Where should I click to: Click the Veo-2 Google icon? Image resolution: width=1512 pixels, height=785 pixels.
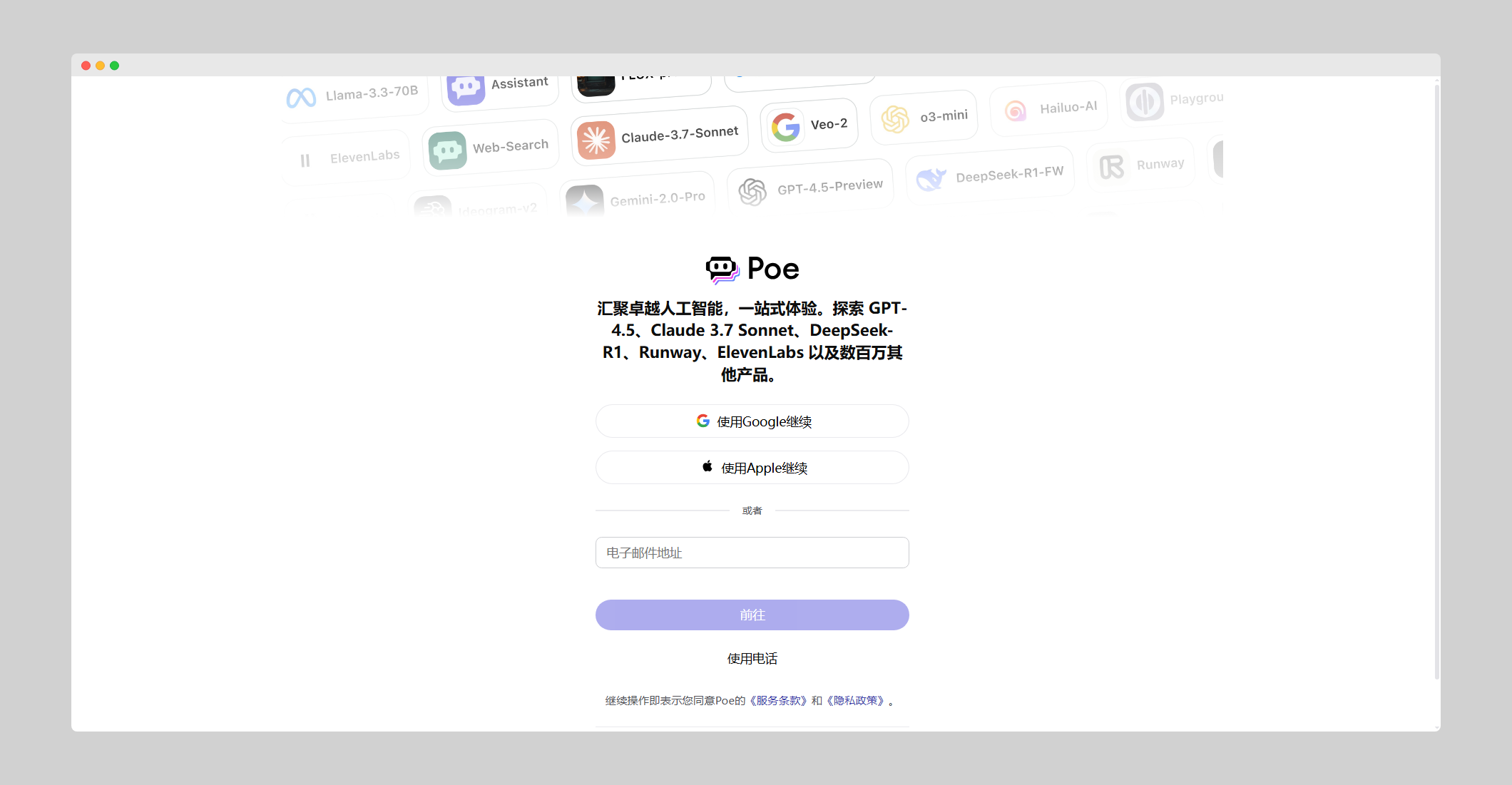tap(786, 128)
